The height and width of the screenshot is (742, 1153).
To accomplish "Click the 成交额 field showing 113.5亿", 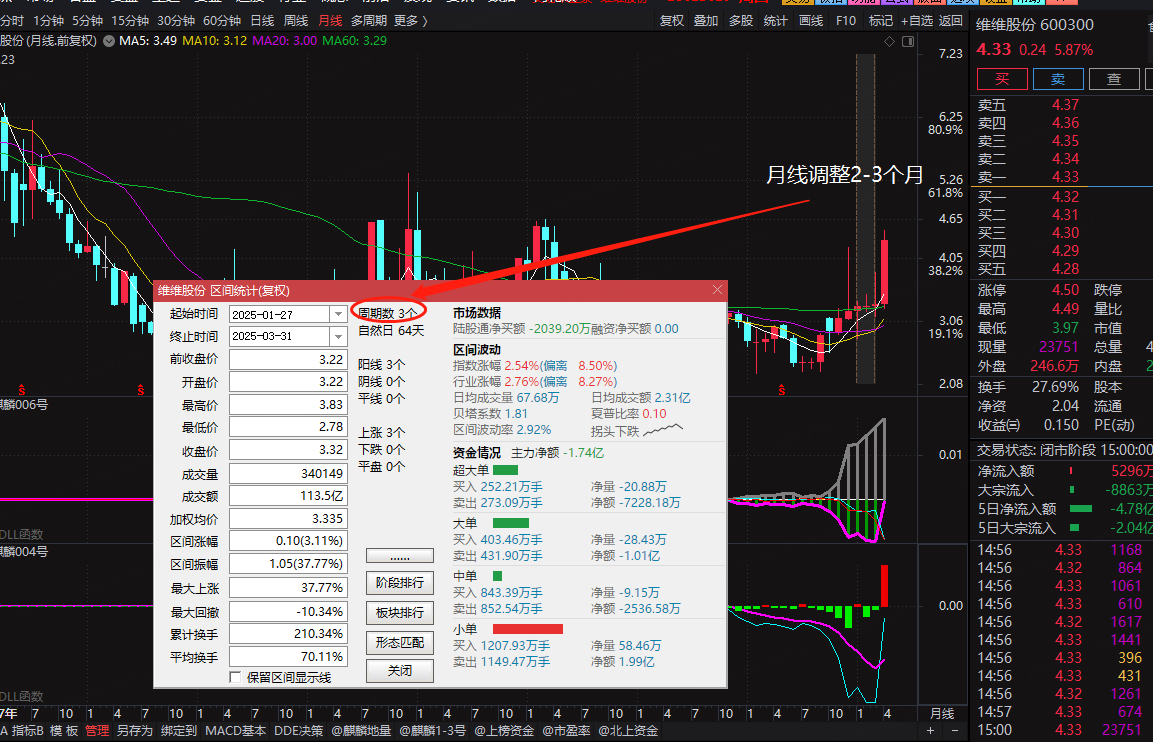I will [x=288, y=496].
